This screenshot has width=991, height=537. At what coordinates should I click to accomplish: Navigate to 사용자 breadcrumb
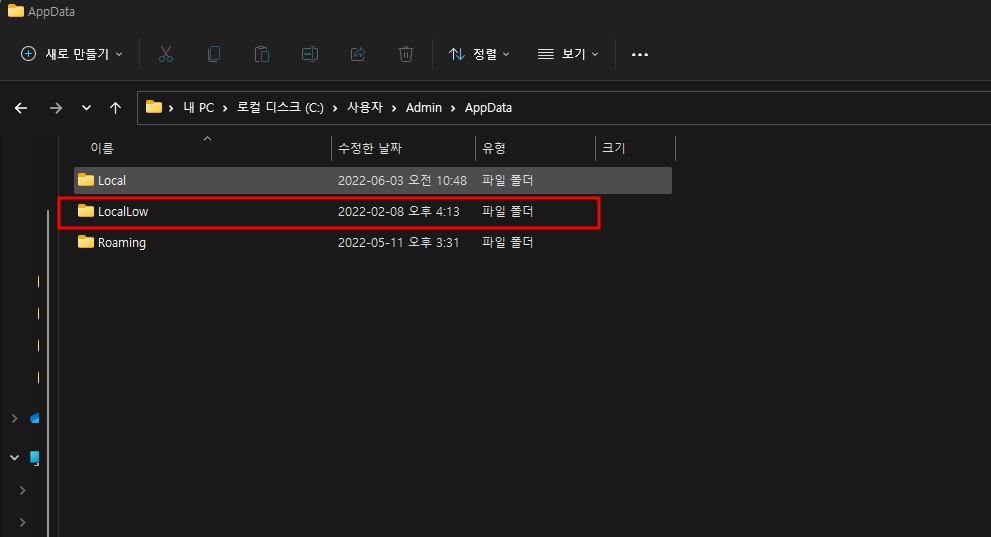pos(365,107)
